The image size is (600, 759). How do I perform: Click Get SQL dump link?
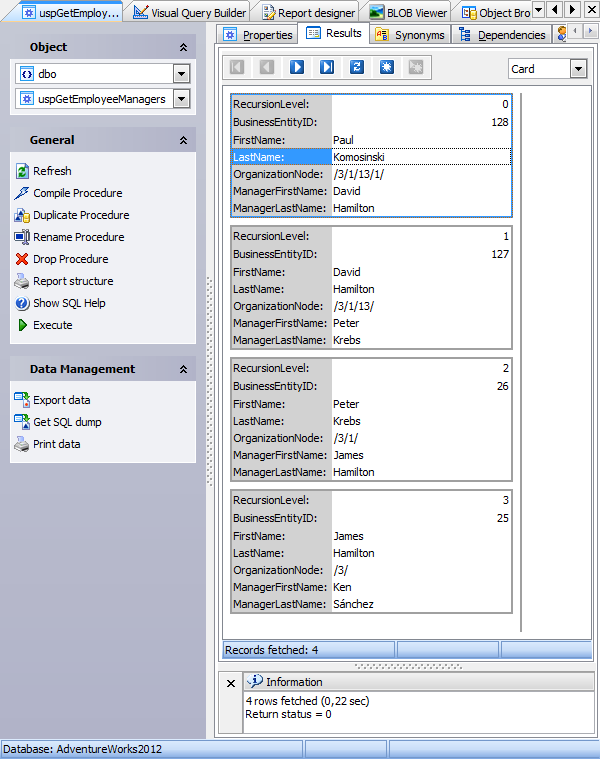coord(67,422)
